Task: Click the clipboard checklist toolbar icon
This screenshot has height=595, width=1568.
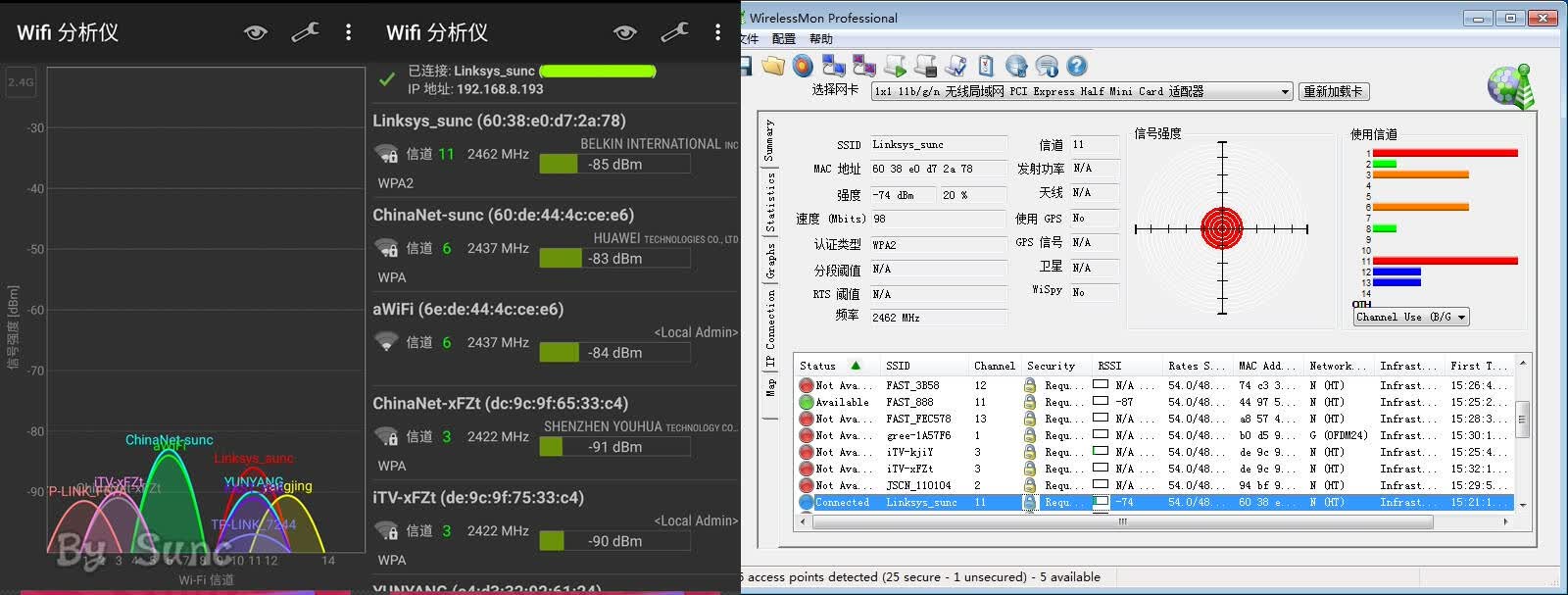Action: click(x=987, y=66)
